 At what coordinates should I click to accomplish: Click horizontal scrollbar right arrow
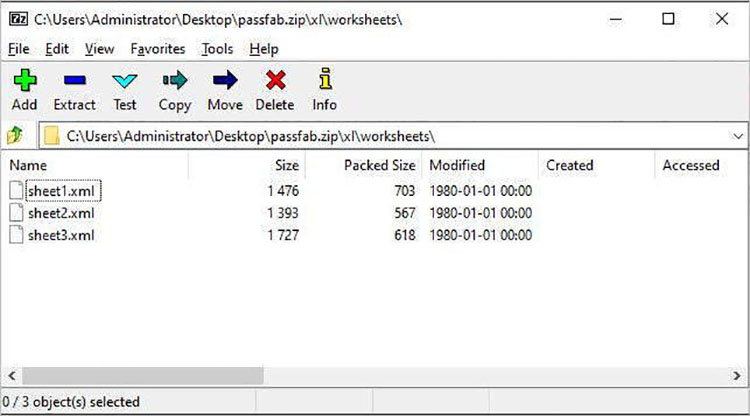(737, 376)
